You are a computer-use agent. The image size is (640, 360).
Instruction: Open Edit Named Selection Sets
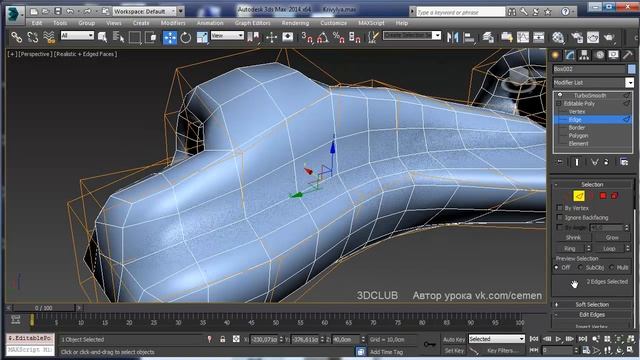pos(373,38)
